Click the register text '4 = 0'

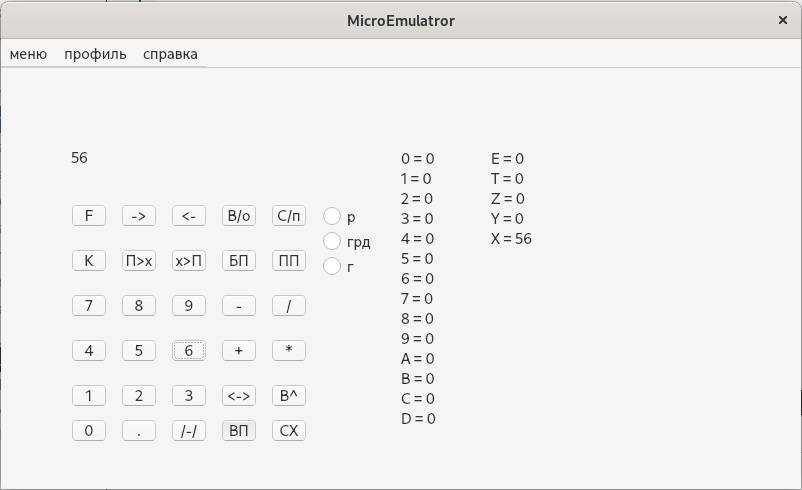[x=418, y=238]
